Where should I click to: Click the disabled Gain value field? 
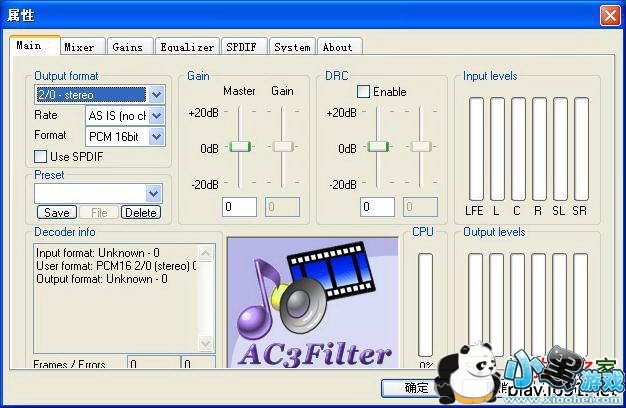pyautogui.click(x=282, y=207)
